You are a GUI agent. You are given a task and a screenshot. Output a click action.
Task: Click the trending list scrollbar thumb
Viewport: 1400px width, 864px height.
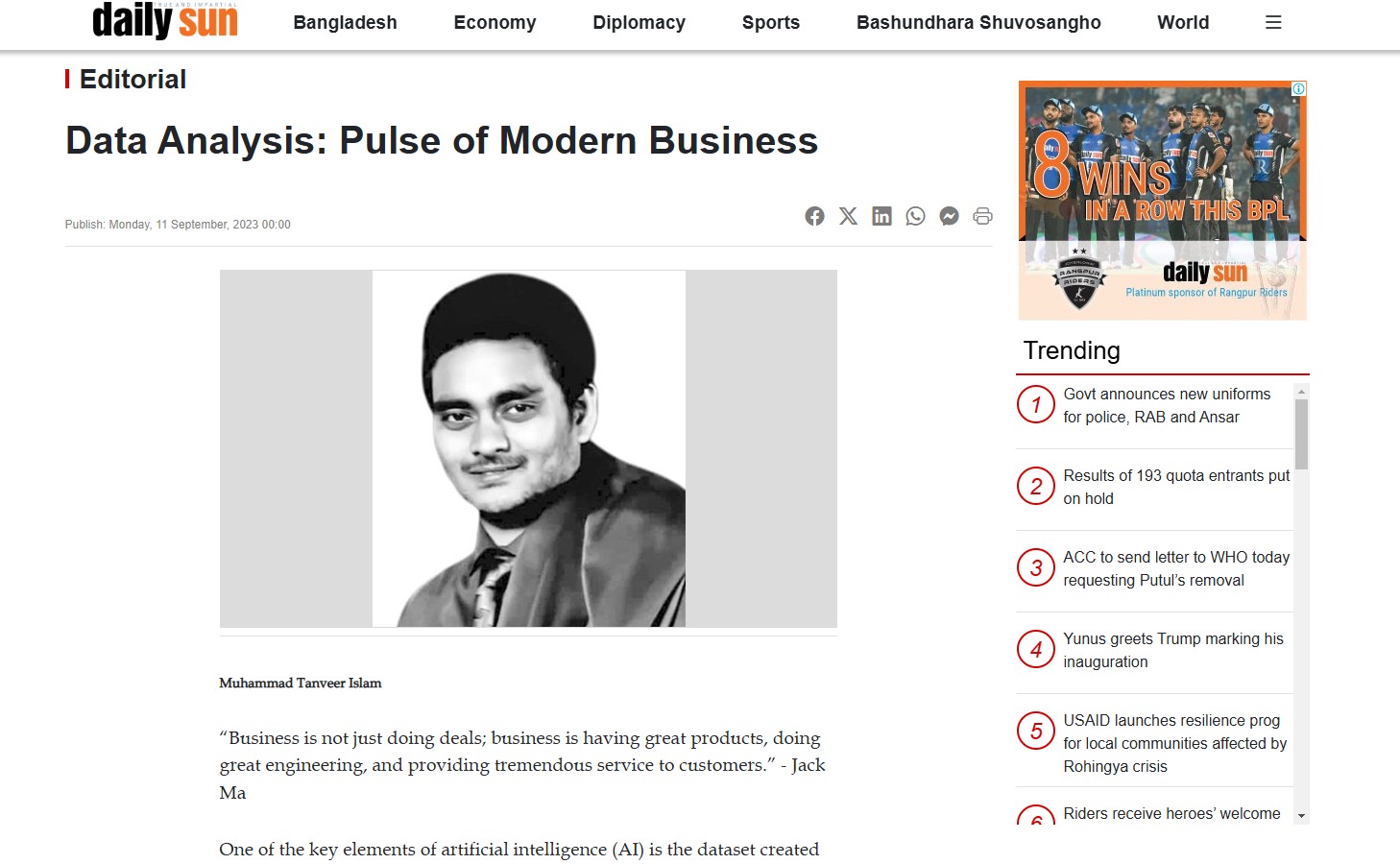(x=1301, y=434)
